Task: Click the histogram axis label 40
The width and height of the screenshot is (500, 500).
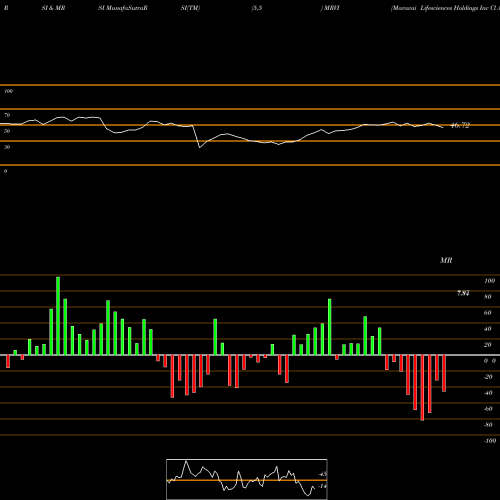Action: 488,329
